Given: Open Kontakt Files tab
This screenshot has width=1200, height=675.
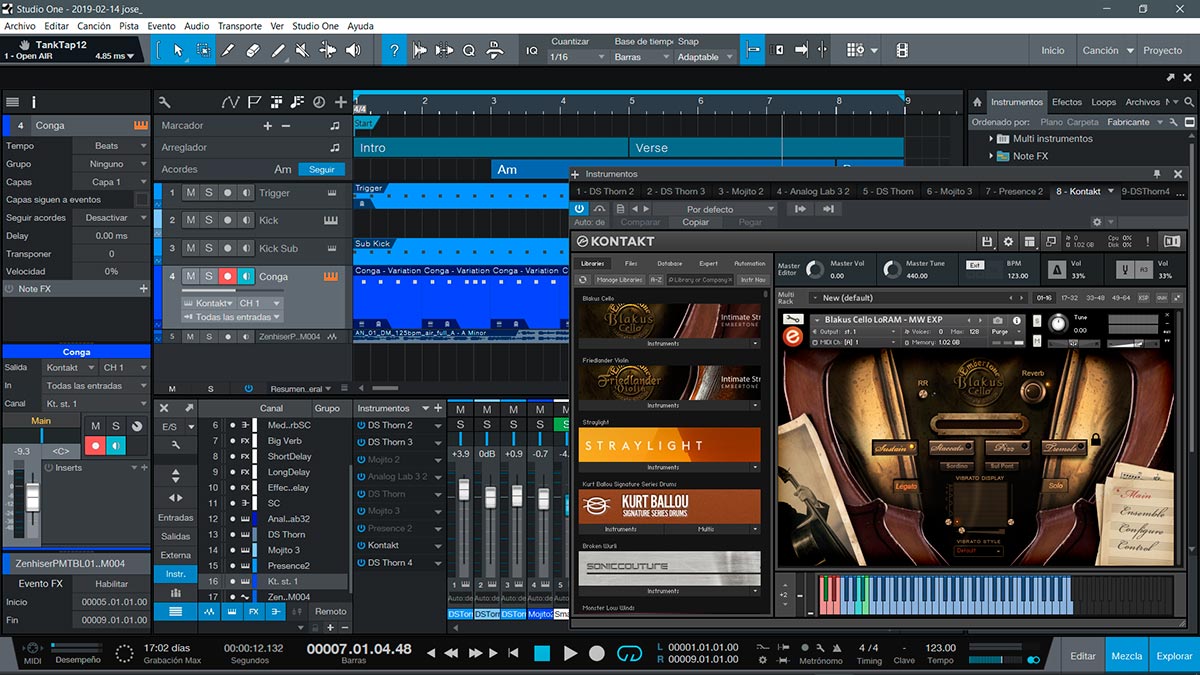Looking at the screenshot, I should tap(631, 264).
